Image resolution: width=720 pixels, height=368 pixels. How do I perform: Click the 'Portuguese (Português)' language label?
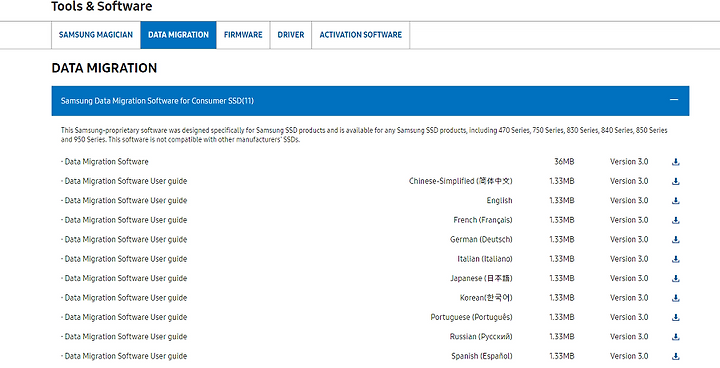point(472,317)
